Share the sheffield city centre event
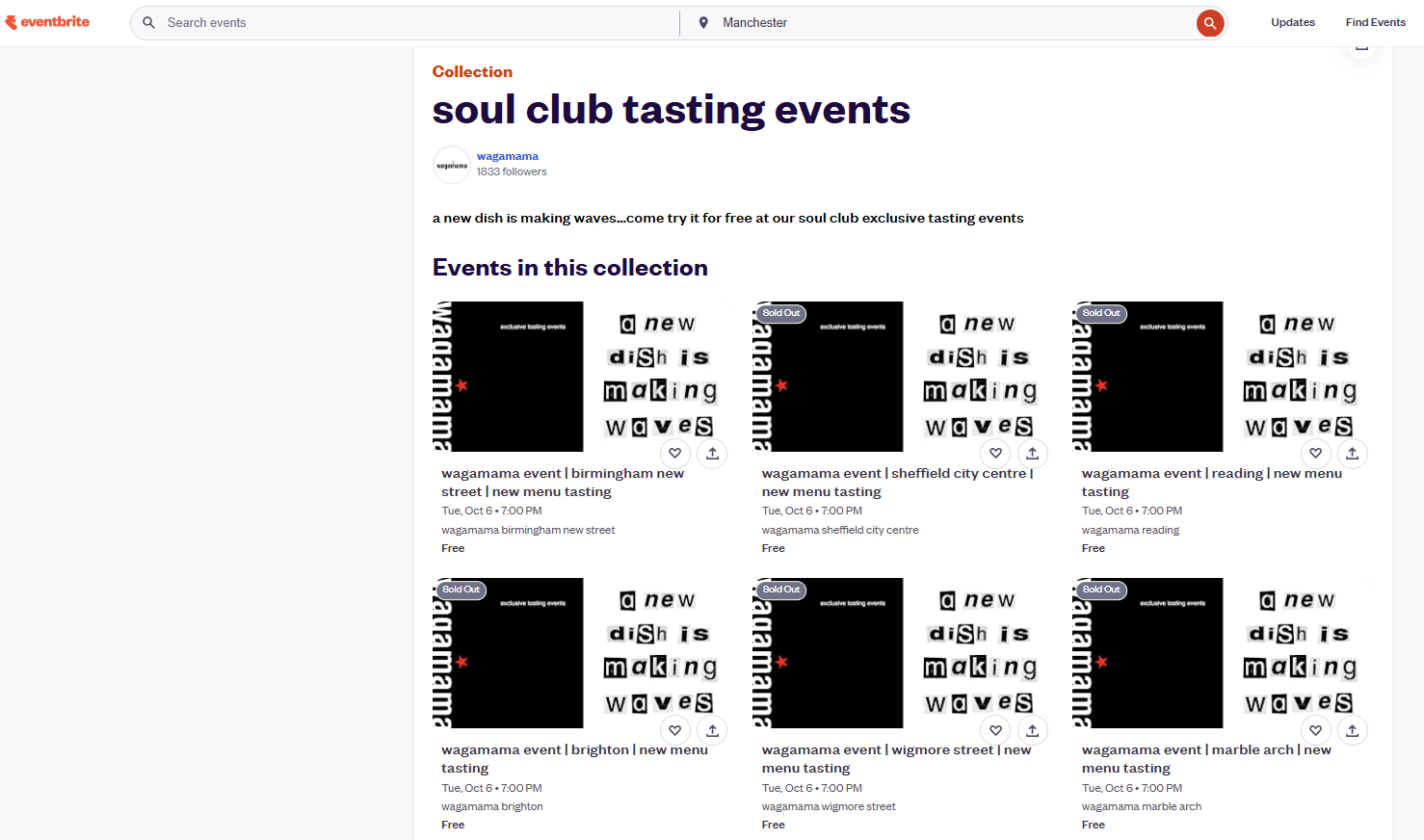 click(x=1032, y=453)
